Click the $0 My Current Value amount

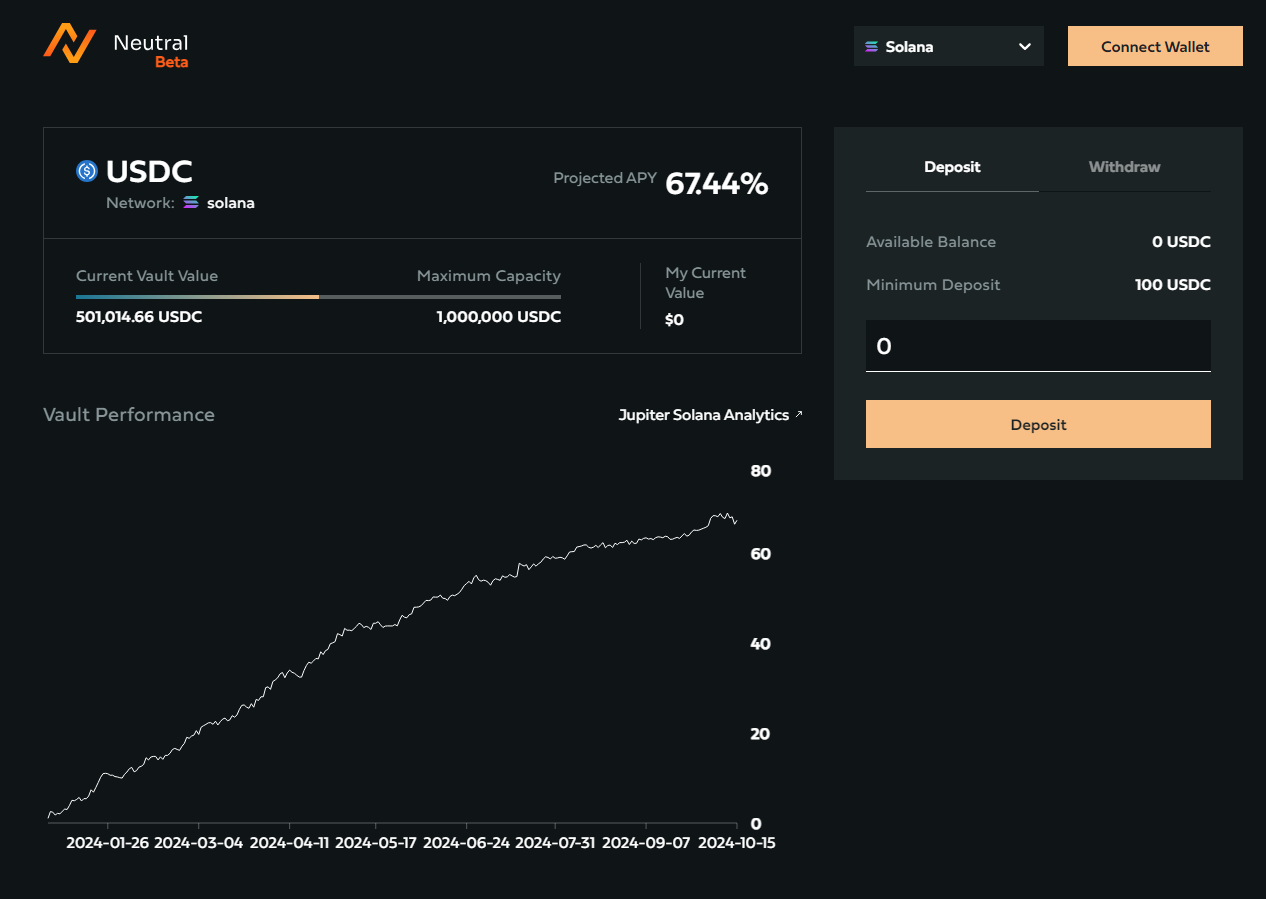[675, 320]
